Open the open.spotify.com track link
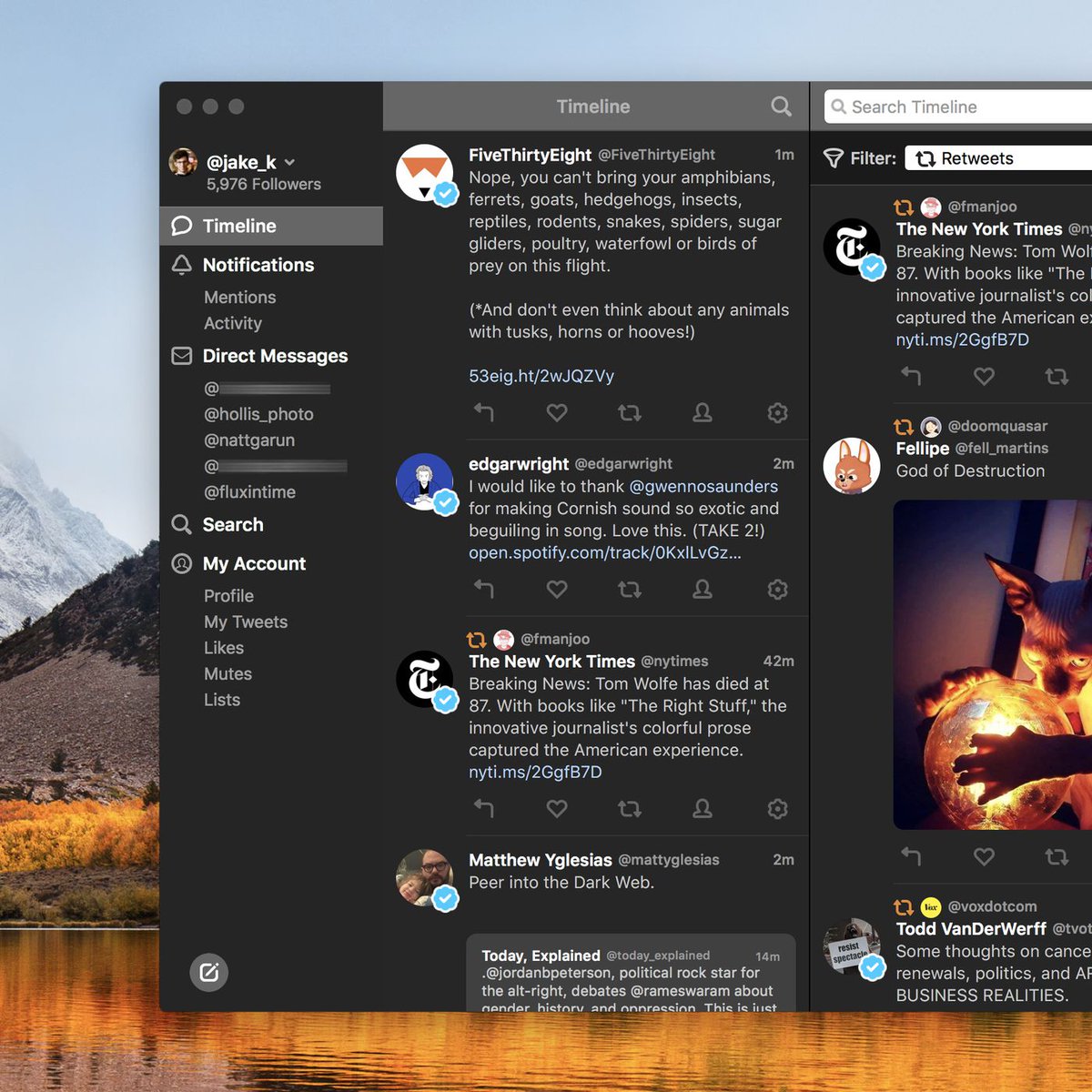This screenshot has width=1092, height=1092. tap(605, 552)
